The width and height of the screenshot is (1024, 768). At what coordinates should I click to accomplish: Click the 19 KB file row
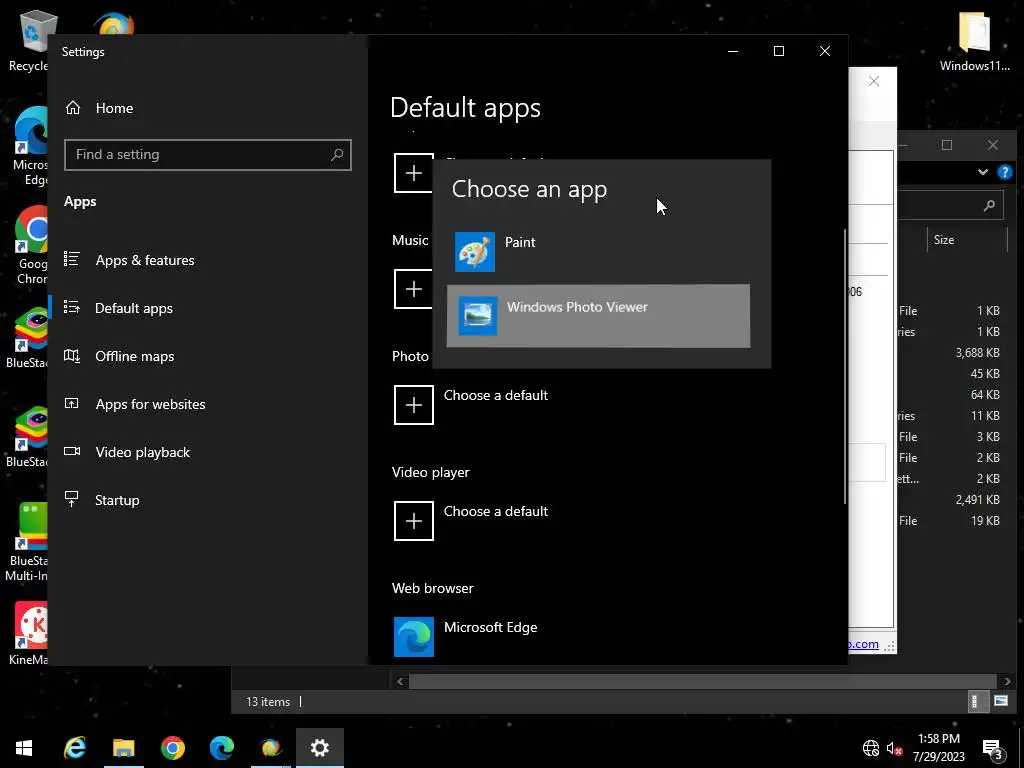pos(950,520)
